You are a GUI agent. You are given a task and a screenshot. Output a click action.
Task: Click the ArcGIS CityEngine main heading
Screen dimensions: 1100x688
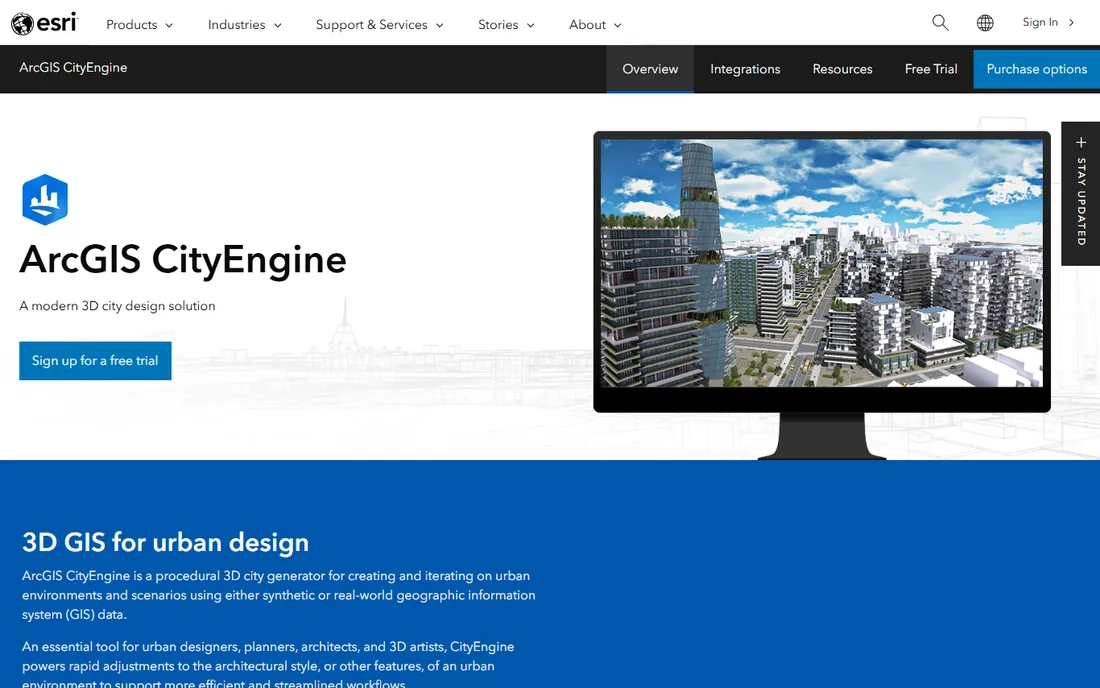182,259
